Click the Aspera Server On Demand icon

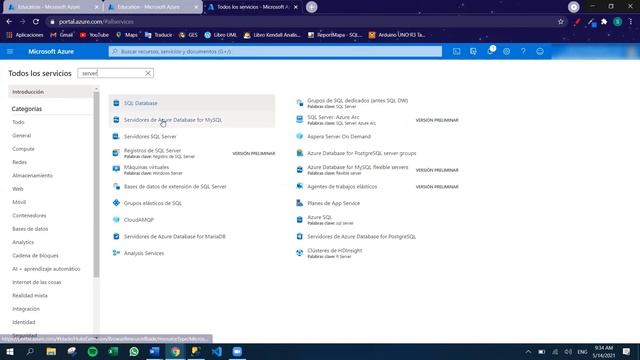coord(300,136)
